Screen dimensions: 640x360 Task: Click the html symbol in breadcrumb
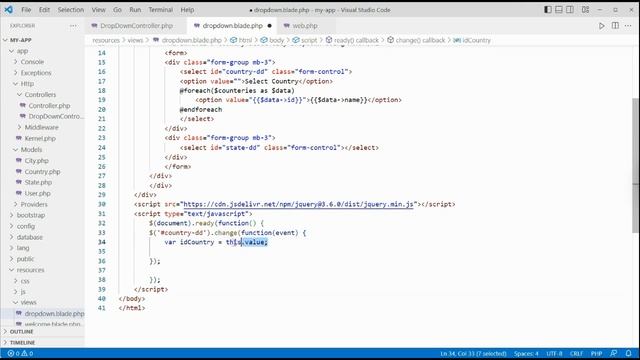point(241,40)
